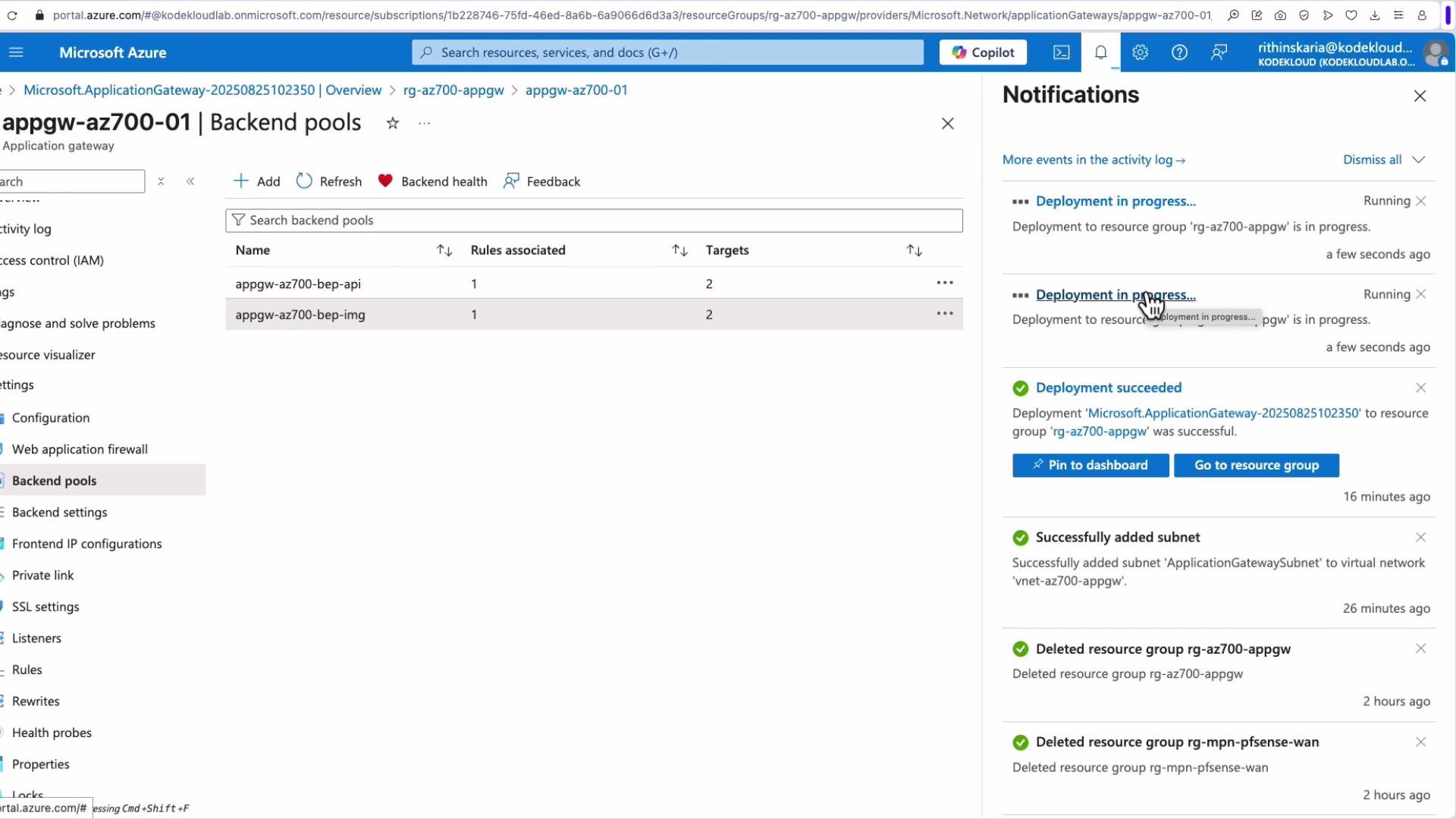Image resolution: width=1456 pixels, height=819 pixels.
Task: Open Frontend IP configurations menu item
Action: point(86,544)
